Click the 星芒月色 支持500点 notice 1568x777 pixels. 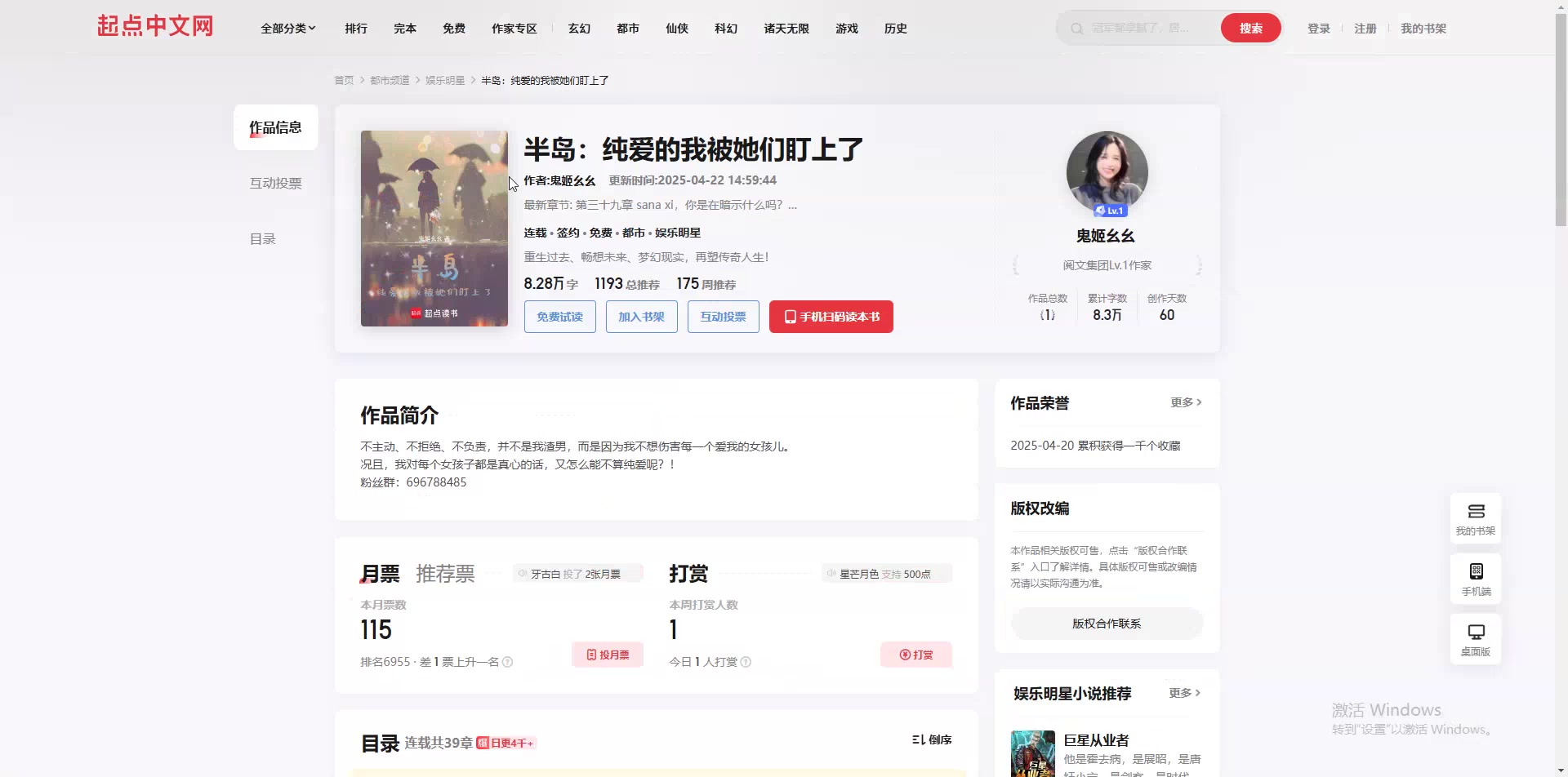tap(887, 574)
